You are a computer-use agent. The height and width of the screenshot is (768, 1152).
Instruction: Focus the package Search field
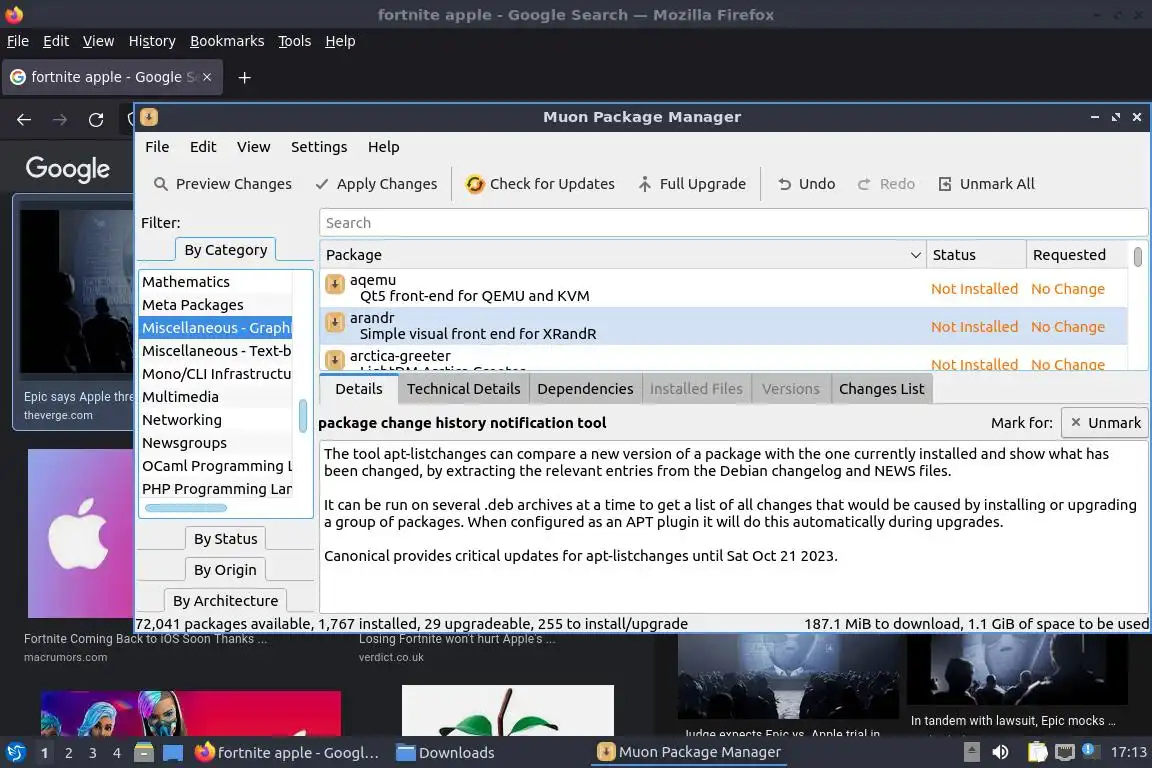point(732,223)
